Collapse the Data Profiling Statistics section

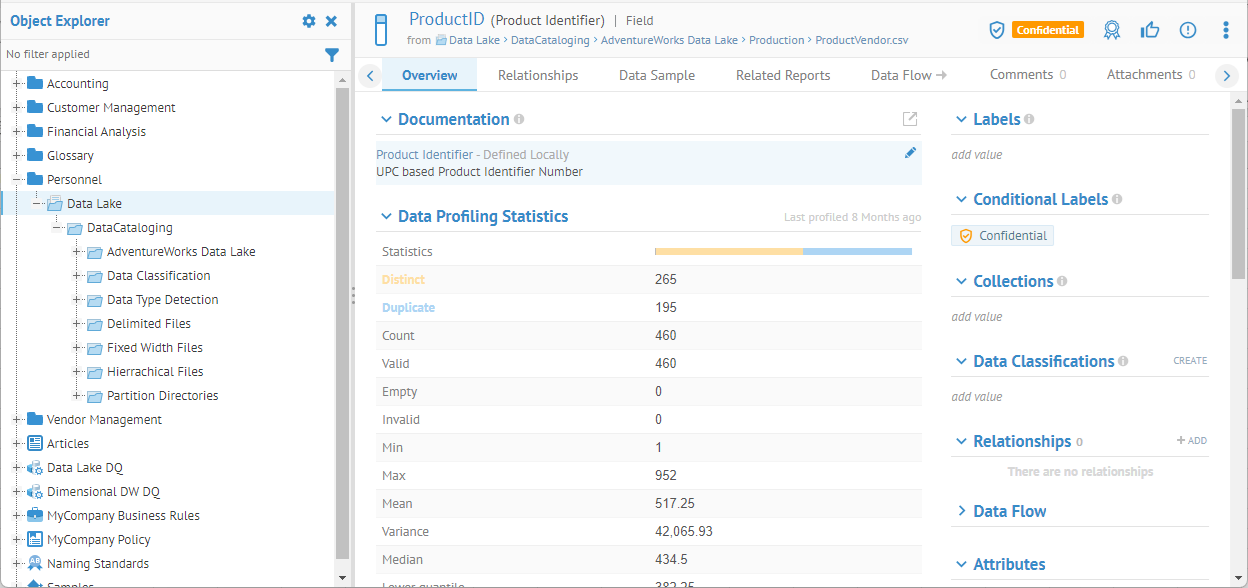click(386, 217)
